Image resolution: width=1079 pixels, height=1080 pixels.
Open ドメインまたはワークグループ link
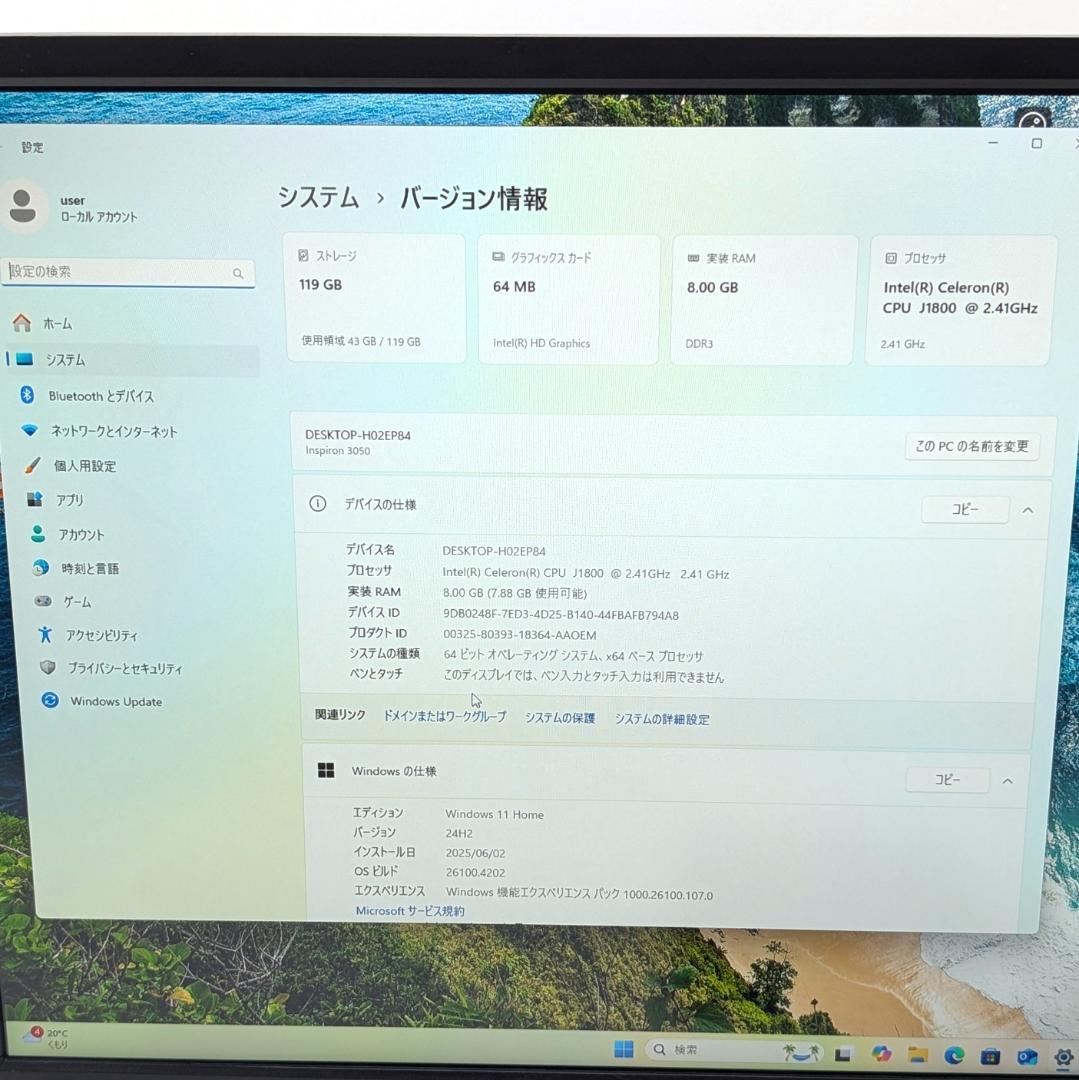445,716
